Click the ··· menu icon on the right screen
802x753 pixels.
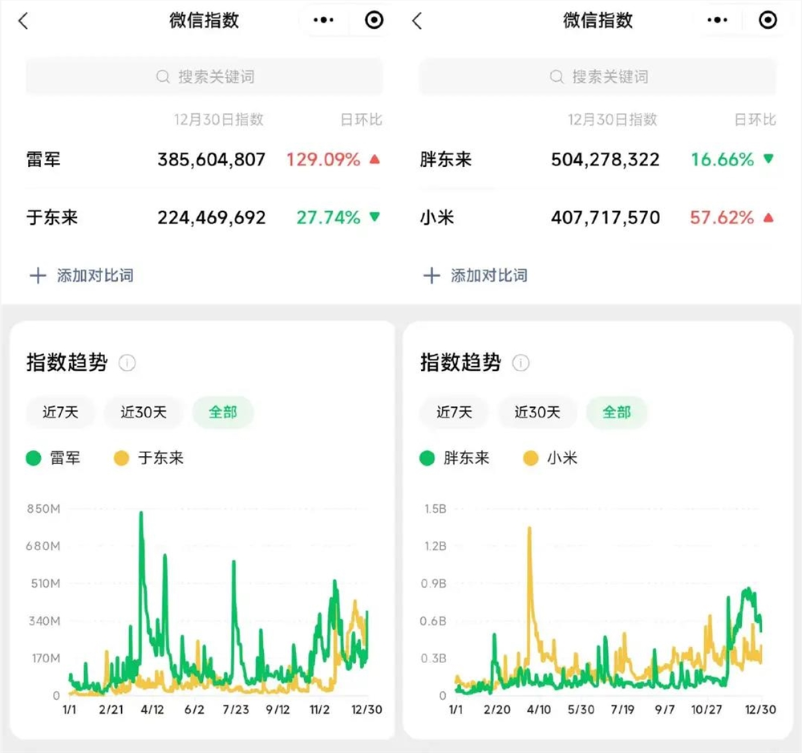pos(716,20)
